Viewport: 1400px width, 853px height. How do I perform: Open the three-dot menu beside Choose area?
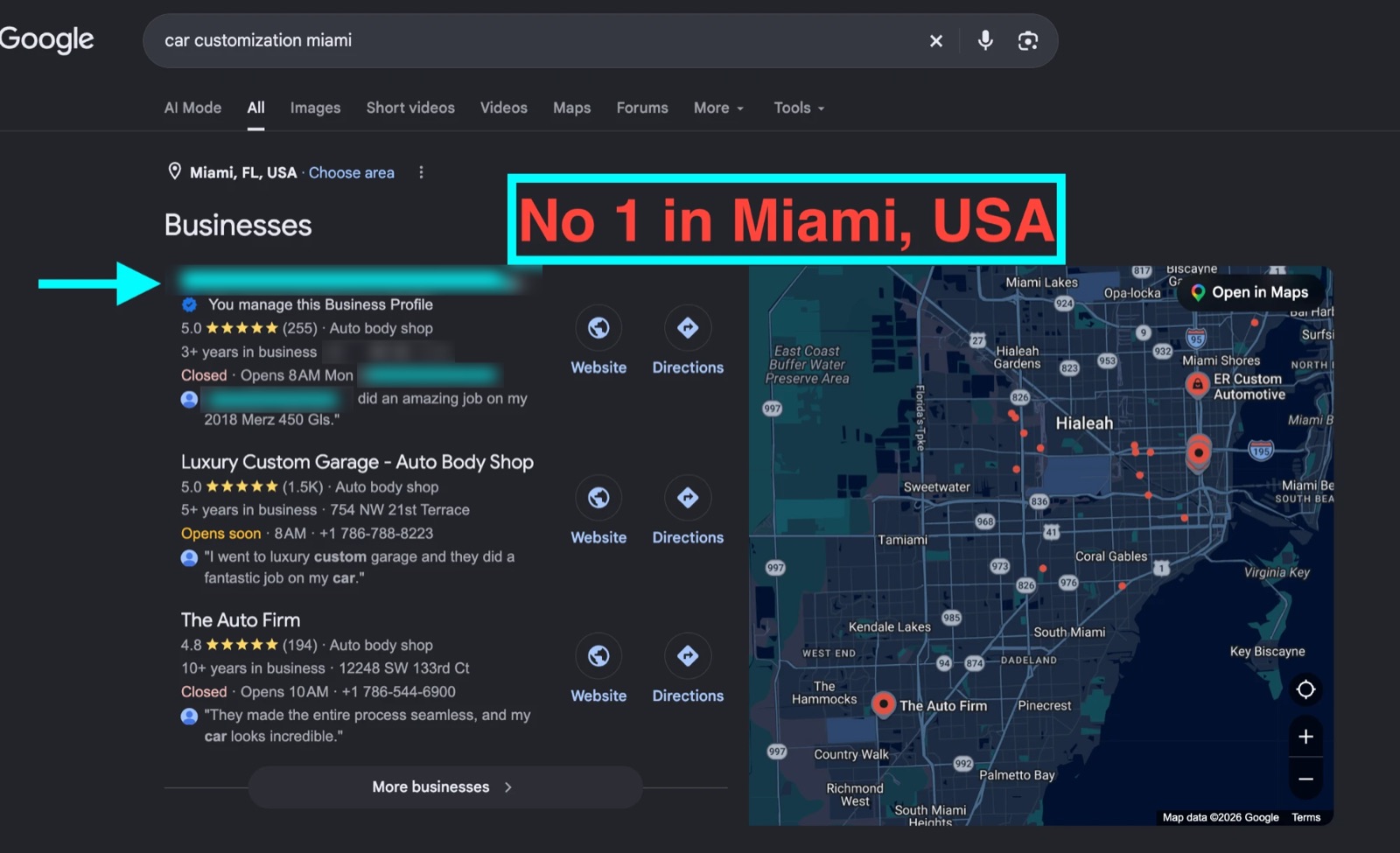point(421,172)
